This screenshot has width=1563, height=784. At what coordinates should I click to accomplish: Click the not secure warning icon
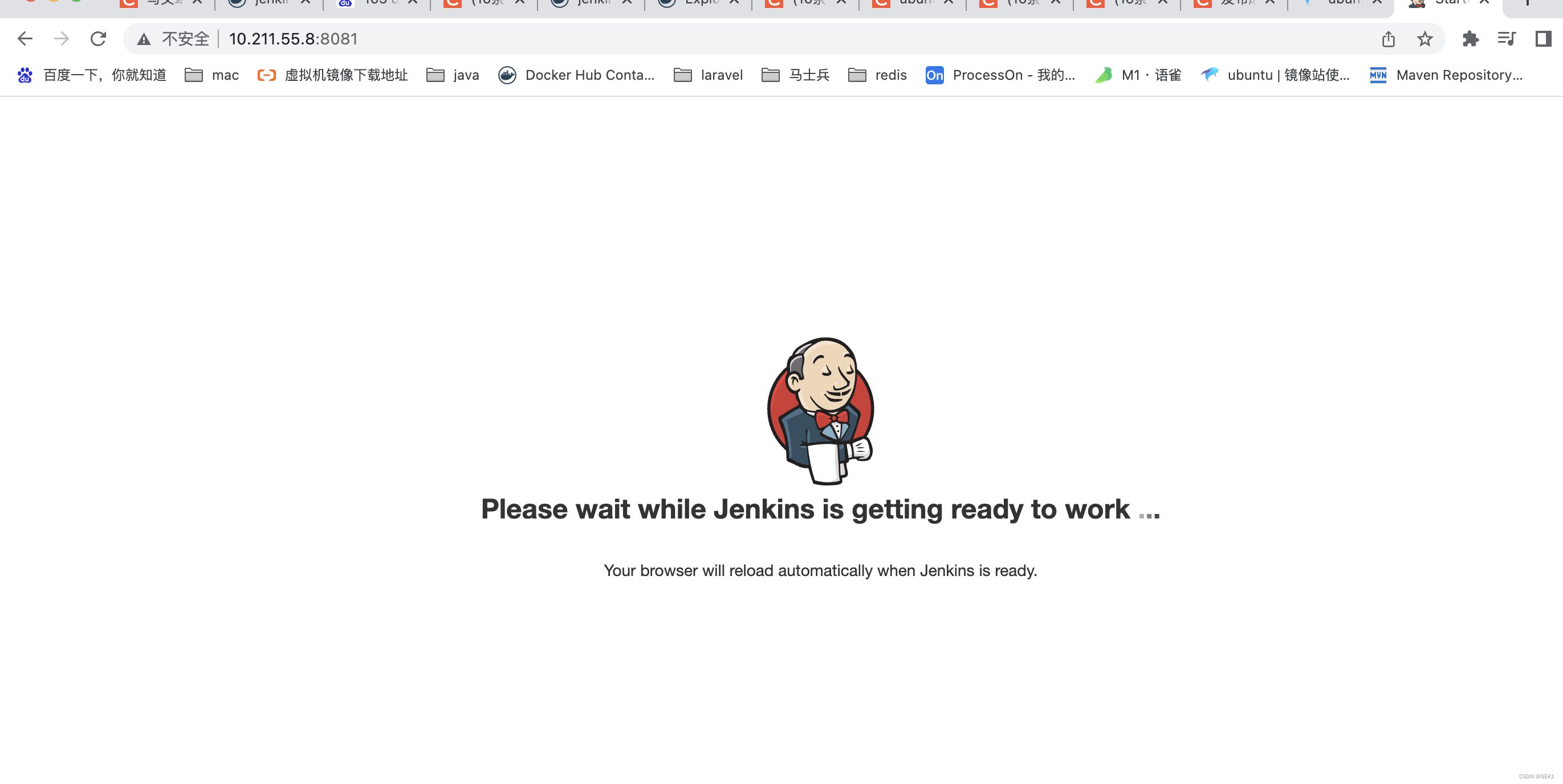point(144,39)
